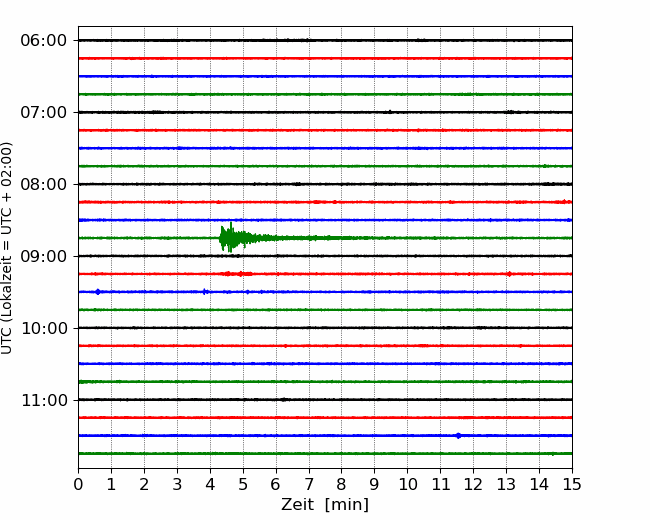Click the 08:00 time axis label
The height and width of the screenshot is (520, 650).
44,185
